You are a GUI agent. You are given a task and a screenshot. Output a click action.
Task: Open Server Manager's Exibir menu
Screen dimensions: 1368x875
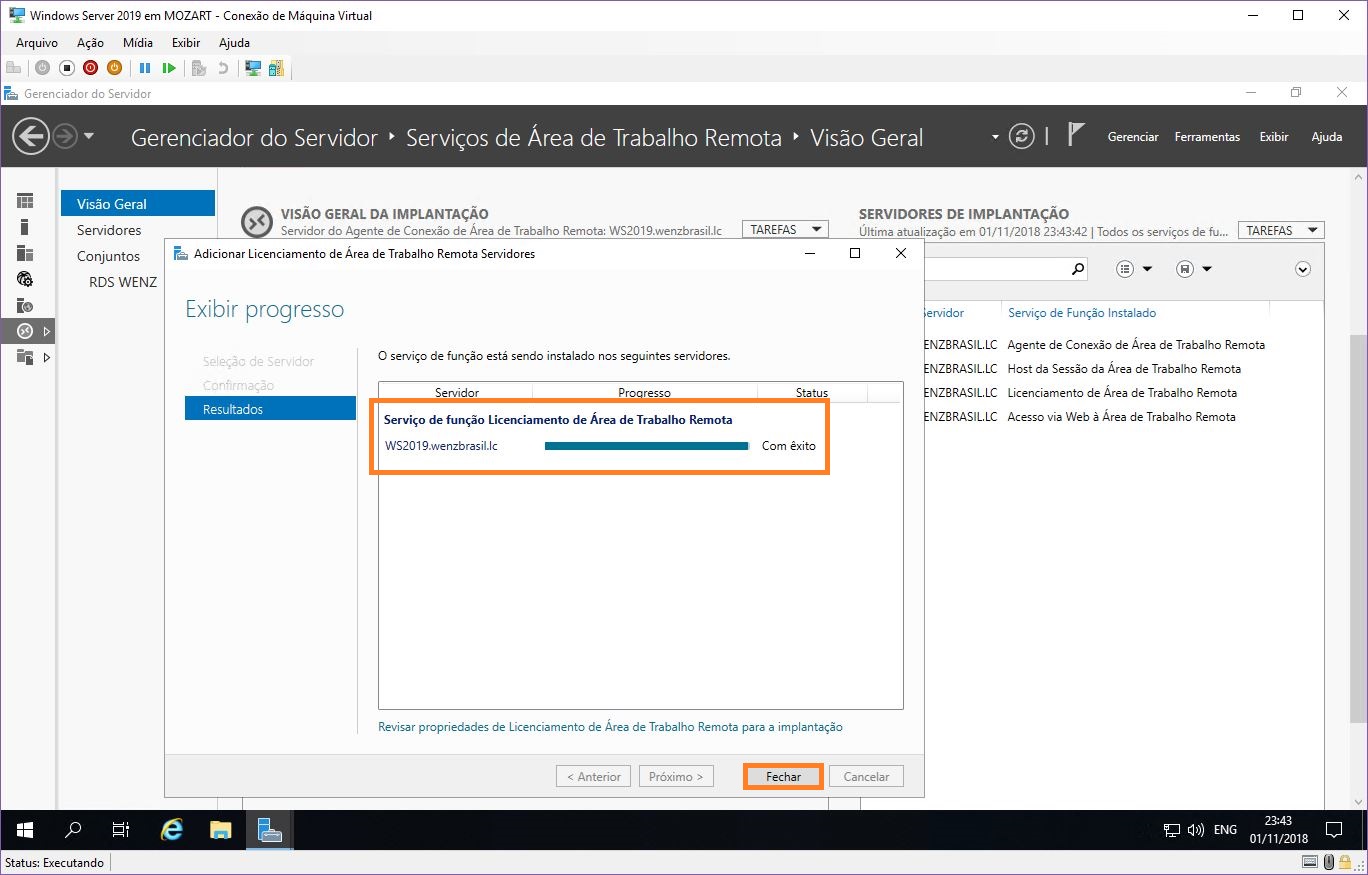pyautogui.click(x=1274, y=137)
